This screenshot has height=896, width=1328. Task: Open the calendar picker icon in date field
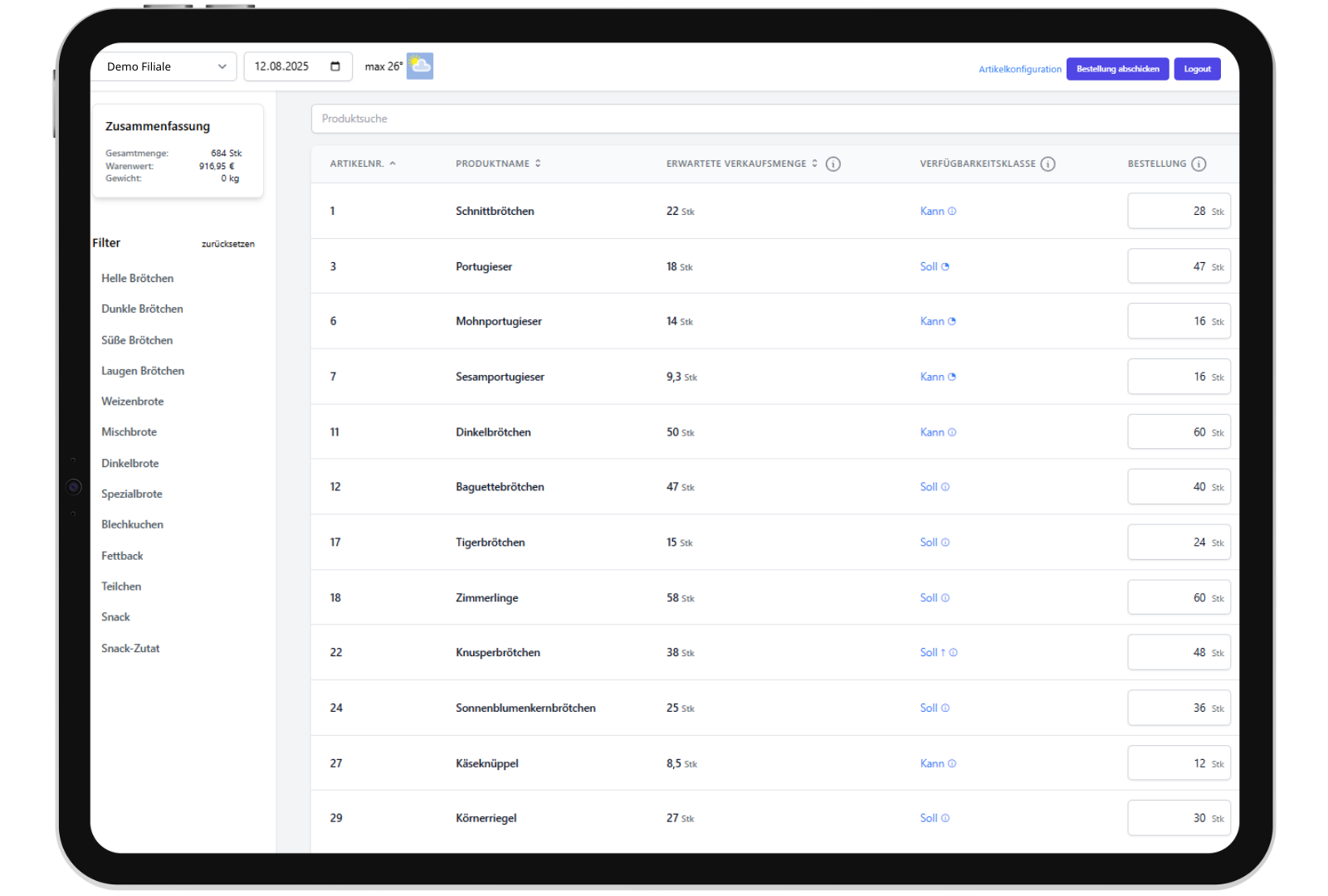point(335,66)
